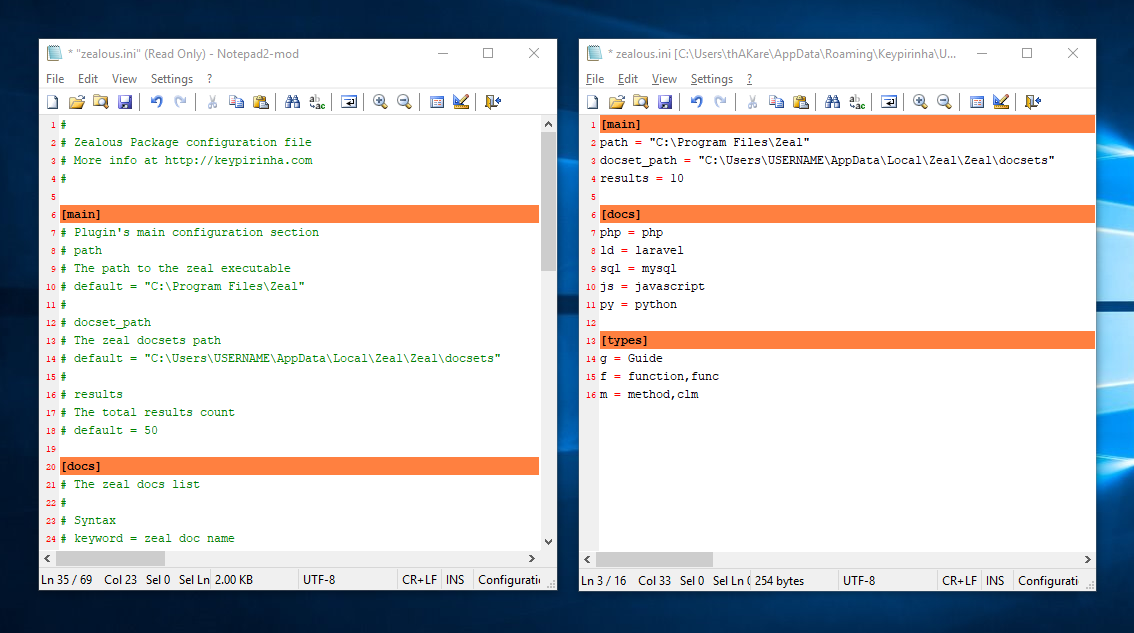Save icon in right zealous.ini window
Screen dimensions: 1134x633
point(665,102)
